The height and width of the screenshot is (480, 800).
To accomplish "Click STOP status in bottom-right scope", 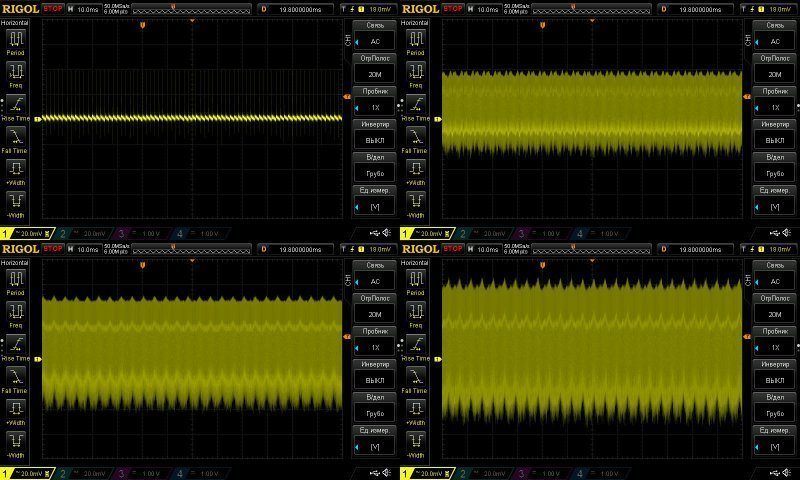I will click(453, 248).
